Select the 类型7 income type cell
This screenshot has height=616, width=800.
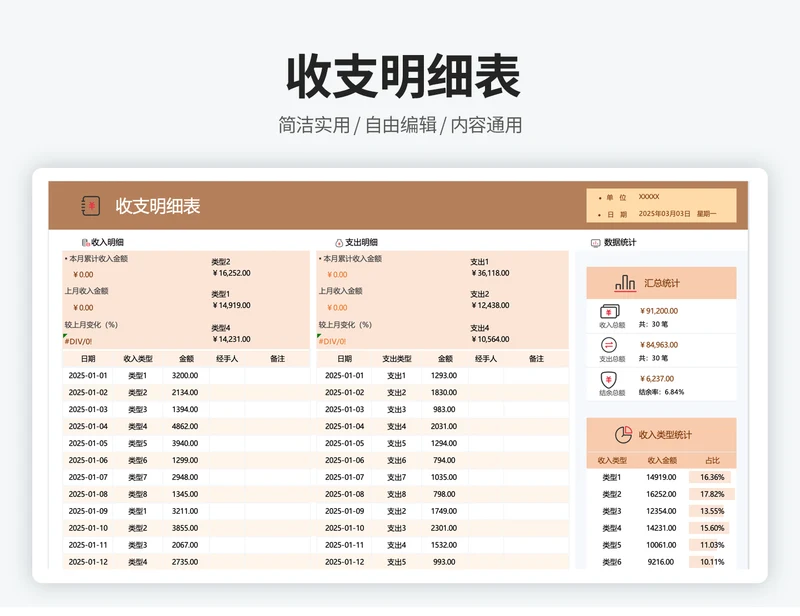point(137,477)
